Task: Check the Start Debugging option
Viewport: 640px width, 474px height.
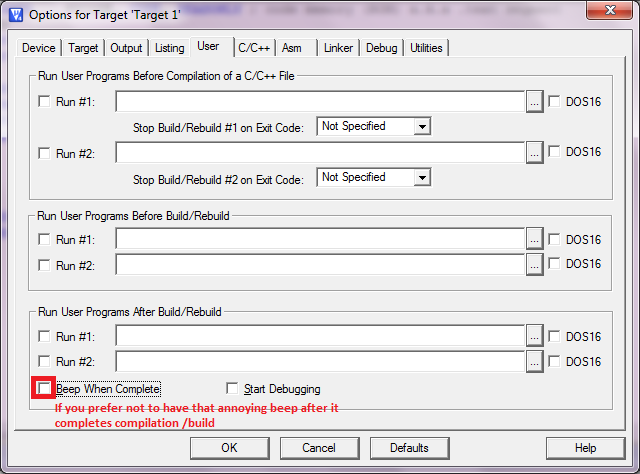Action: pos(233,388)
